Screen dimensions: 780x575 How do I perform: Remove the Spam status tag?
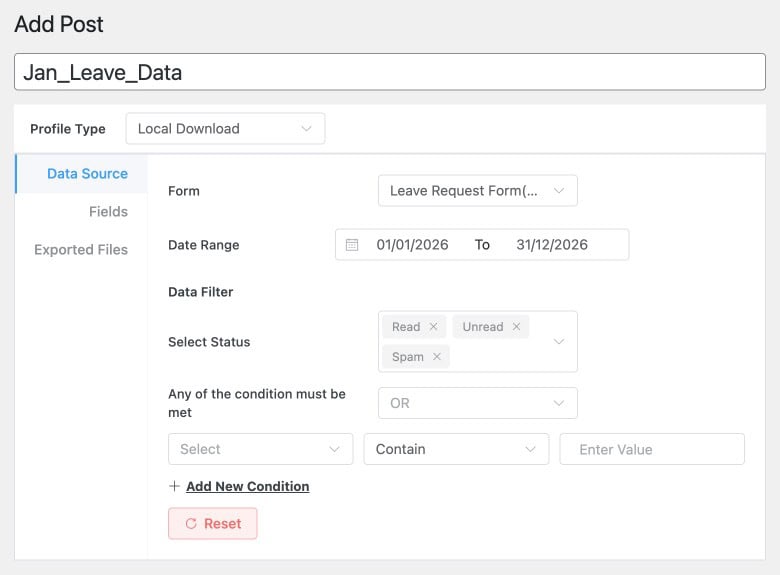click(437, 357)
